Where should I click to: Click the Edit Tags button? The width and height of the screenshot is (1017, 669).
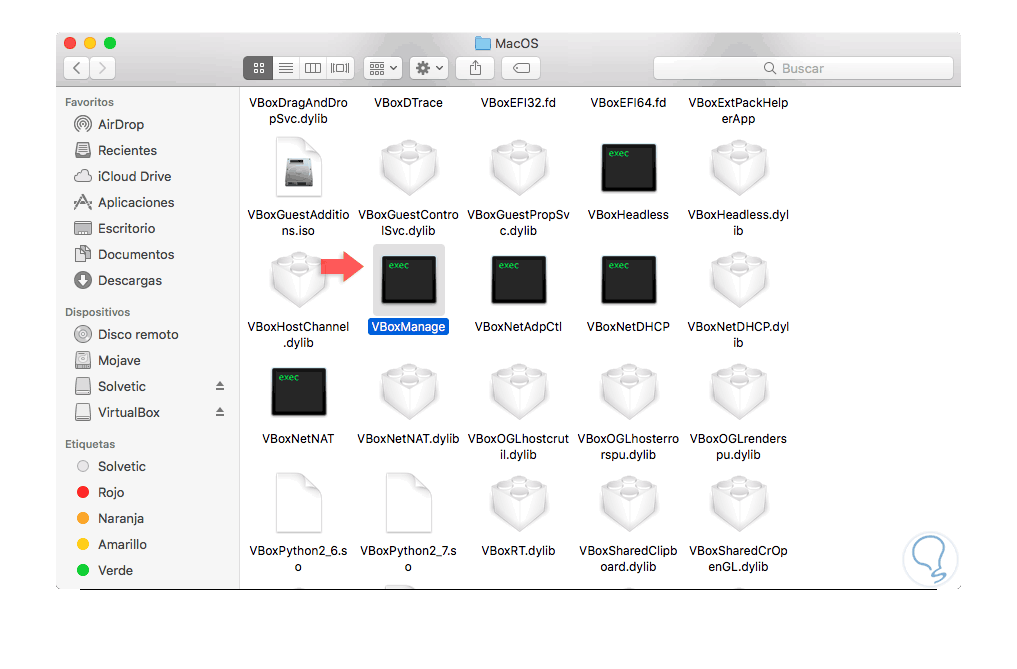(x=521, y=68)
